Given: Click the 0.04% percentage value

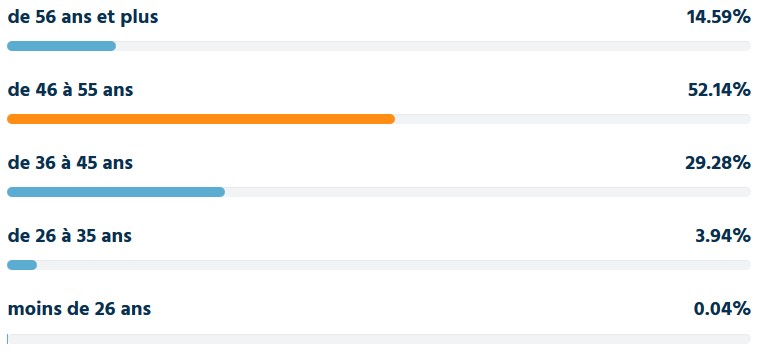Looking at the screenshot, I should 722,309.
